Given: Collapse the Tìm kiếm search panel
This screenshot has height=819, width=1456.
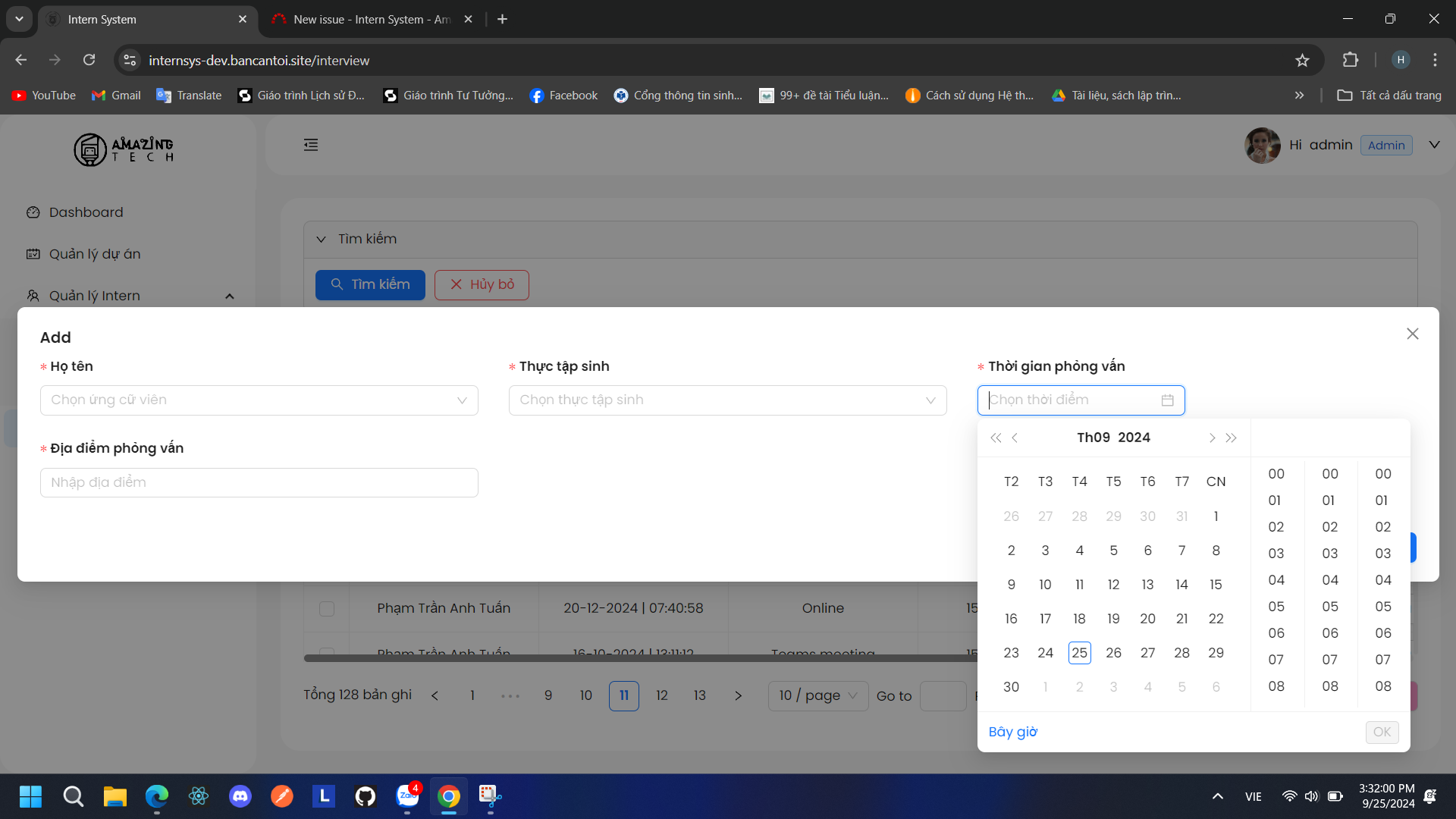Looking at the screenshot, I should (322, 240).
